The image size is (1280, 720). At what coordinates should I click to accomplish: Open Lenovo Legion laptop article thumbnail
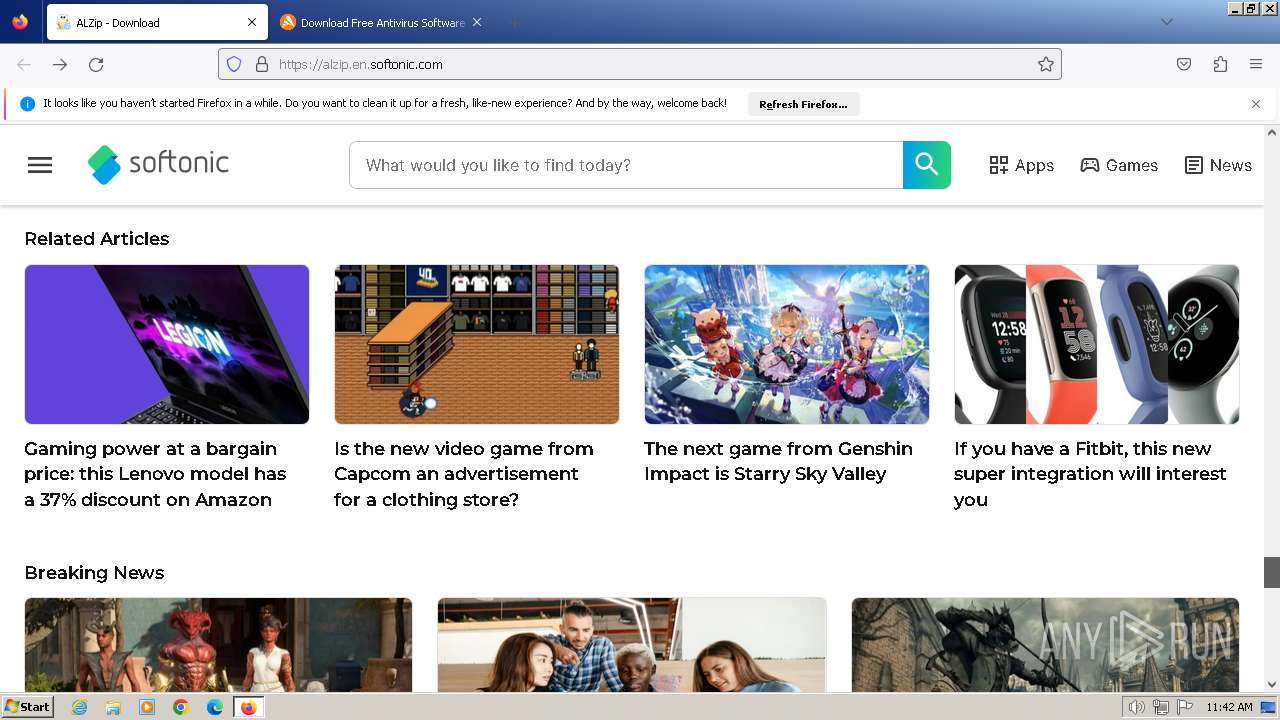tap(167, 344)
